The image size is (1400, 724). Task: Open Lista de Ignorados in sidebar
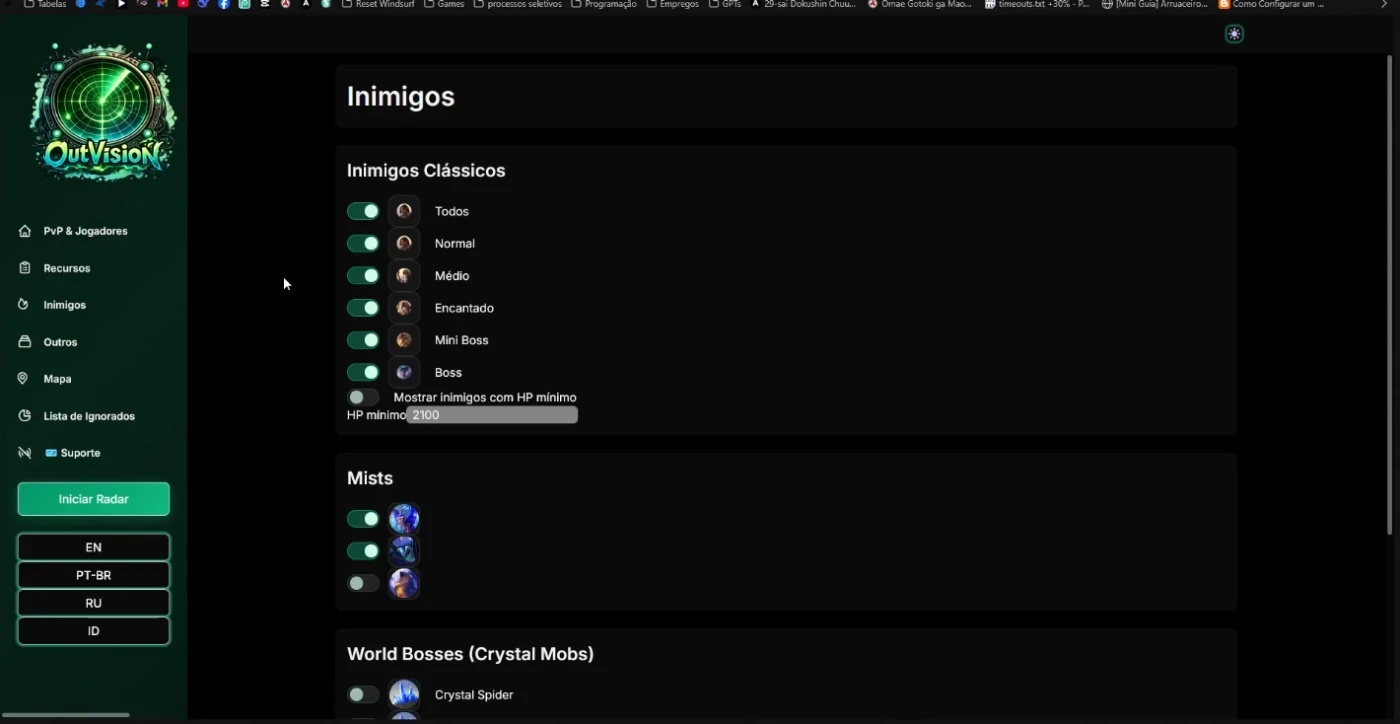[x=89, y=416]
